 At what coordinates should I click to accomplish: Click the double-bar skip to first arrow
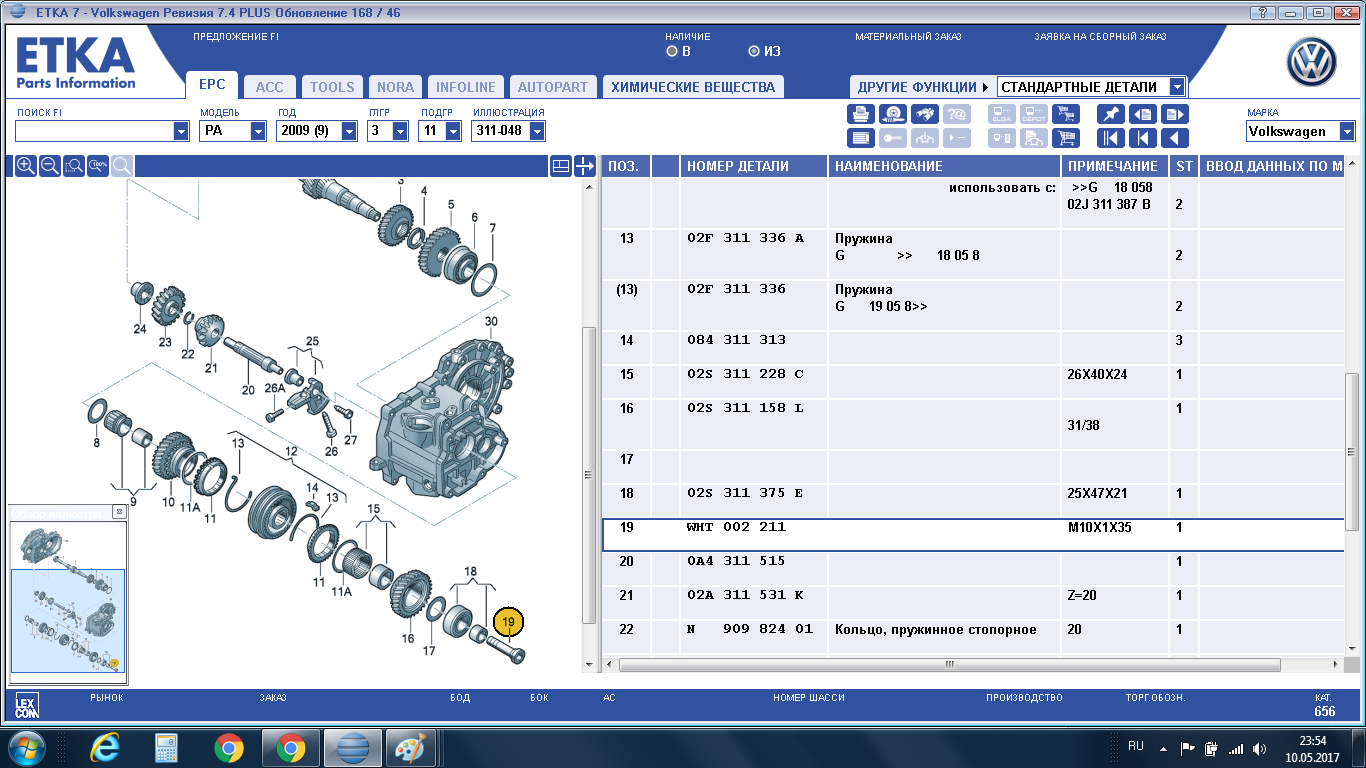point(1110,139)
